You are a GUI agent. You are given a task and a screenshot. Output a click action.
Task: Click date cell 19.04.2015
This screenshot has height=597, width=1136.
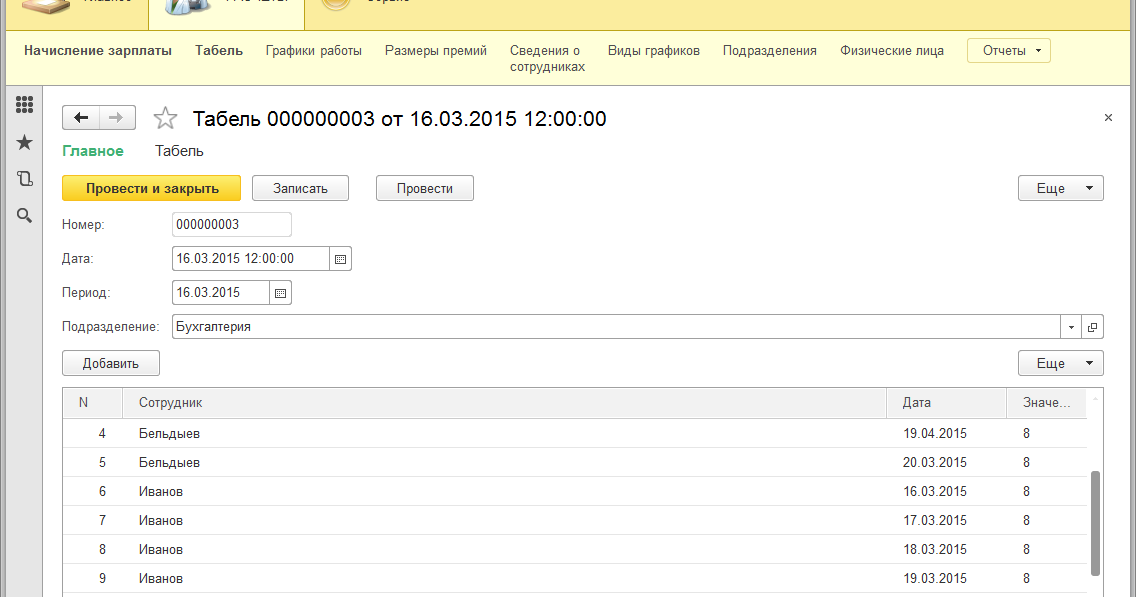pyautogui.click(x=935, y=433)
